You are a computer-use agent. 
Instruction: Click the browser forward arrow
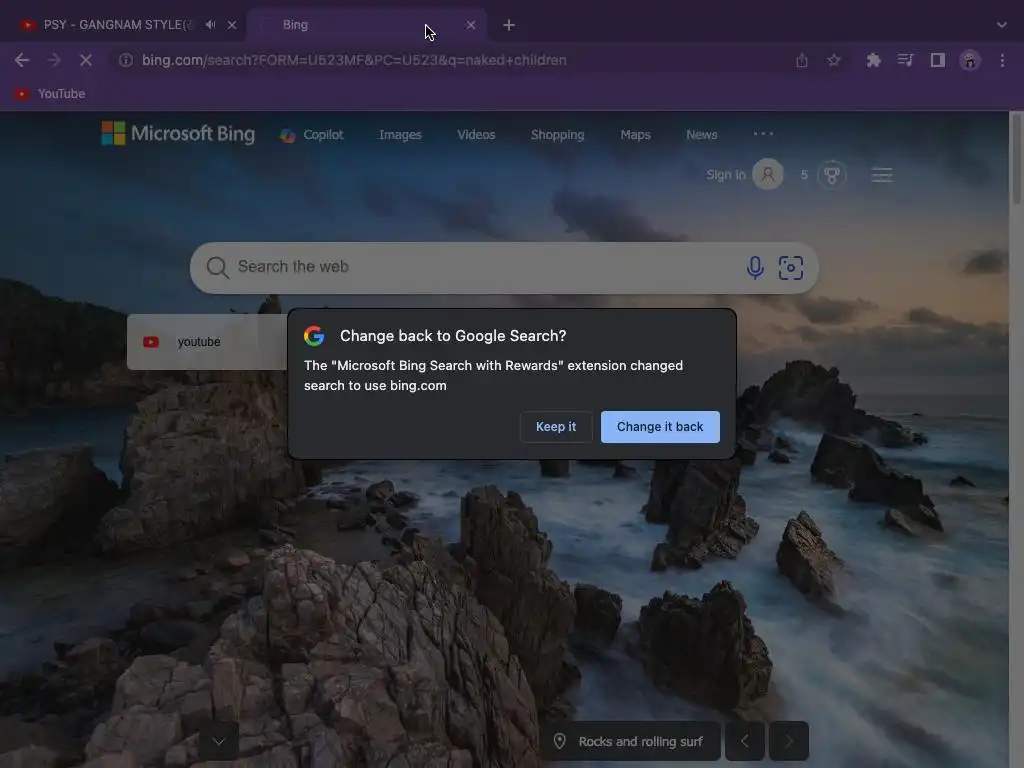(54, 60)
